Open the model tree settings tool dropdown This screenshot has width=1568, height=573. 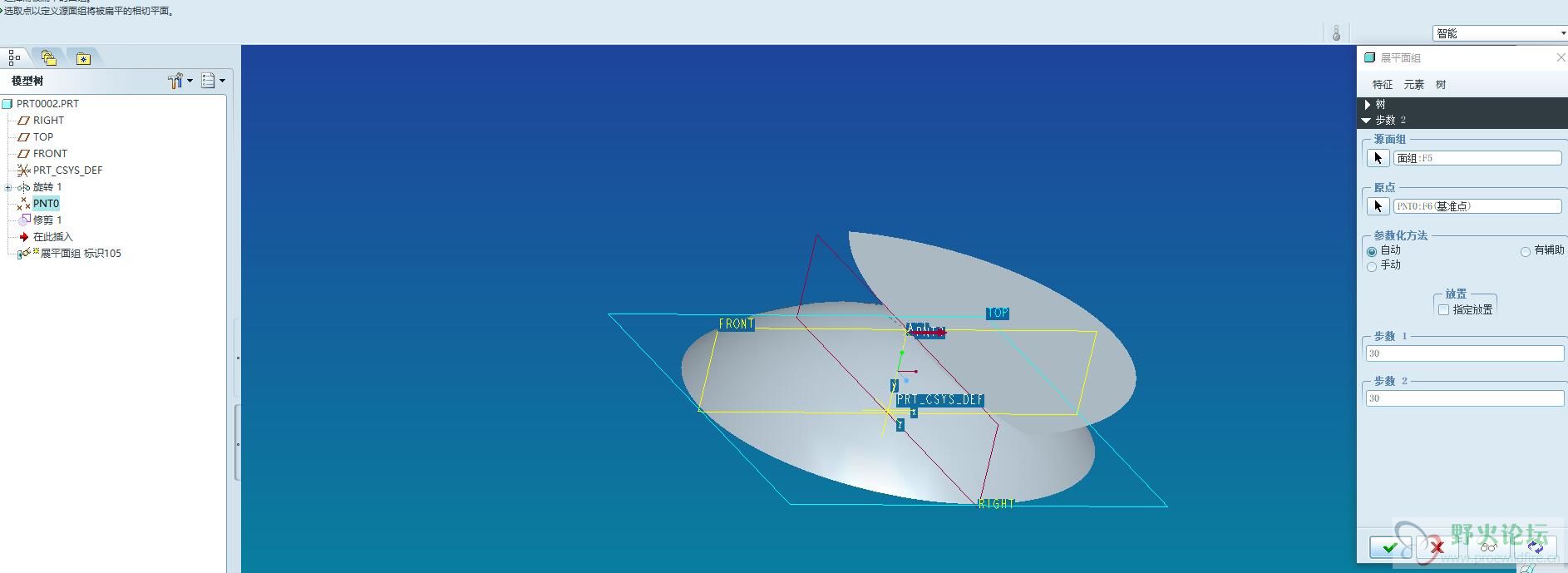(x=180, y=81)
